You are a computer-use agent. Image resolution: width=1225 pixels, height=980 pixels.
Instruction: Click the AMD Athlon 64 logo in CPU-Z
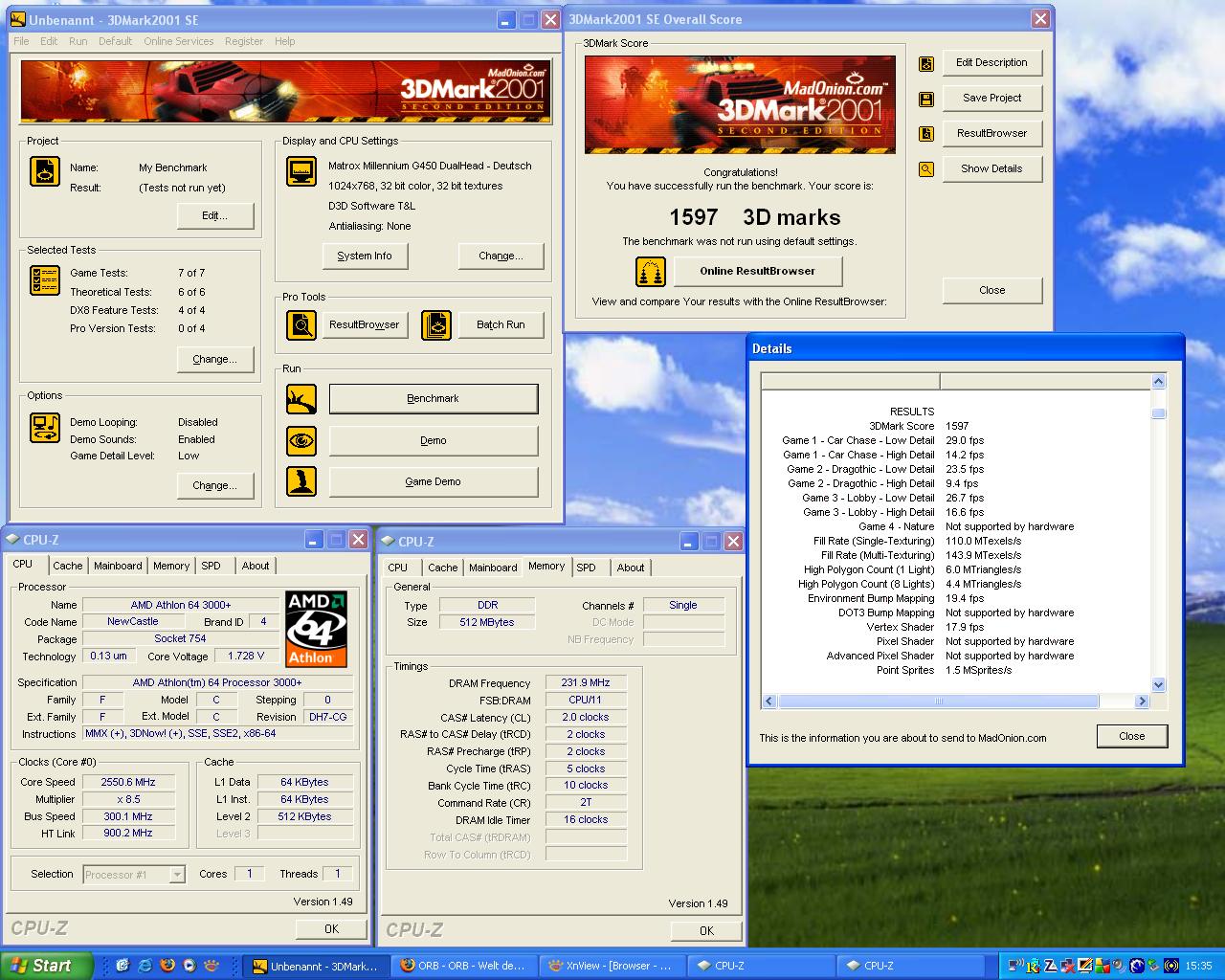pos(316,629)
